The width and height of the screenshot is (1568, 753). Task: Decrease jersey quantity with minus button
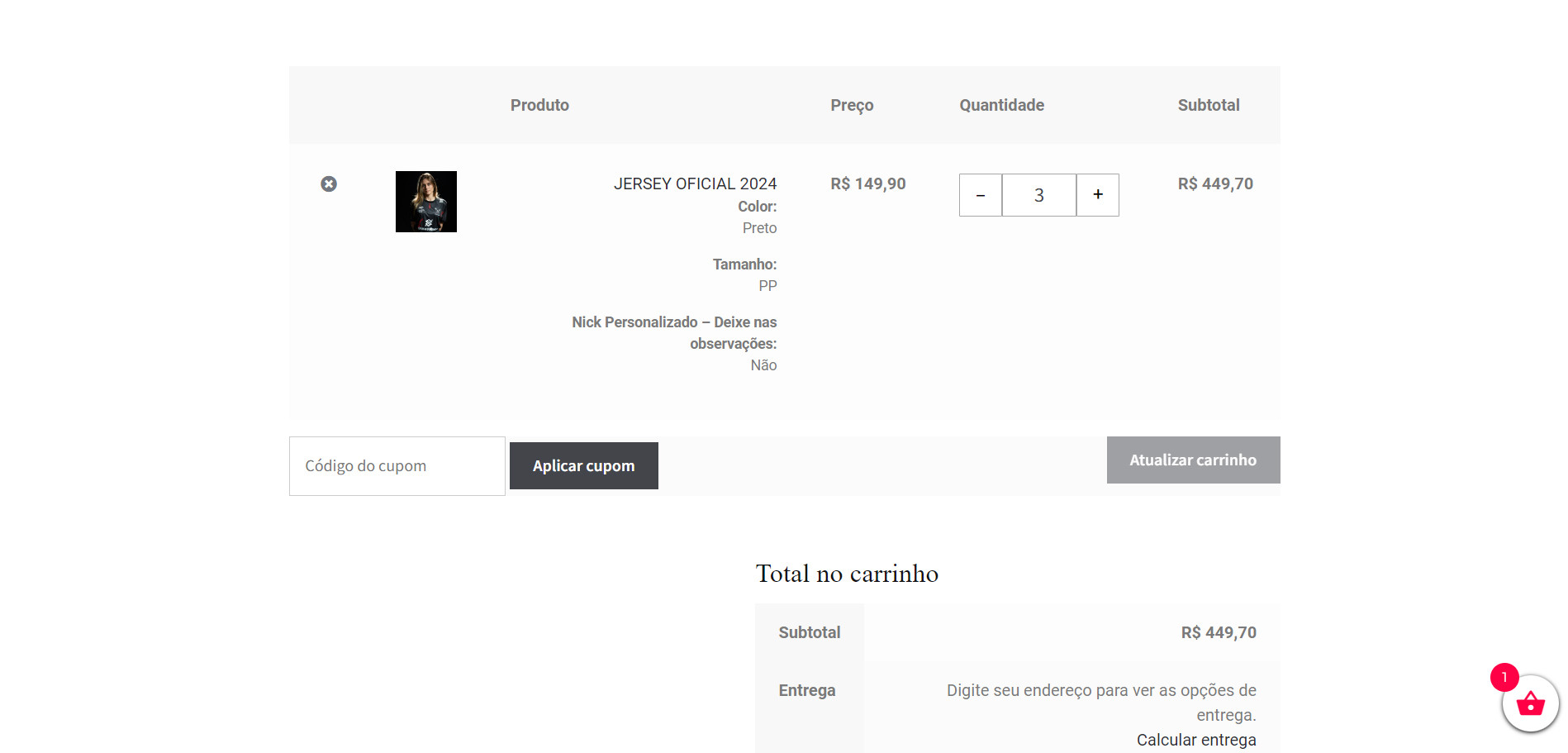coord(981,195)
